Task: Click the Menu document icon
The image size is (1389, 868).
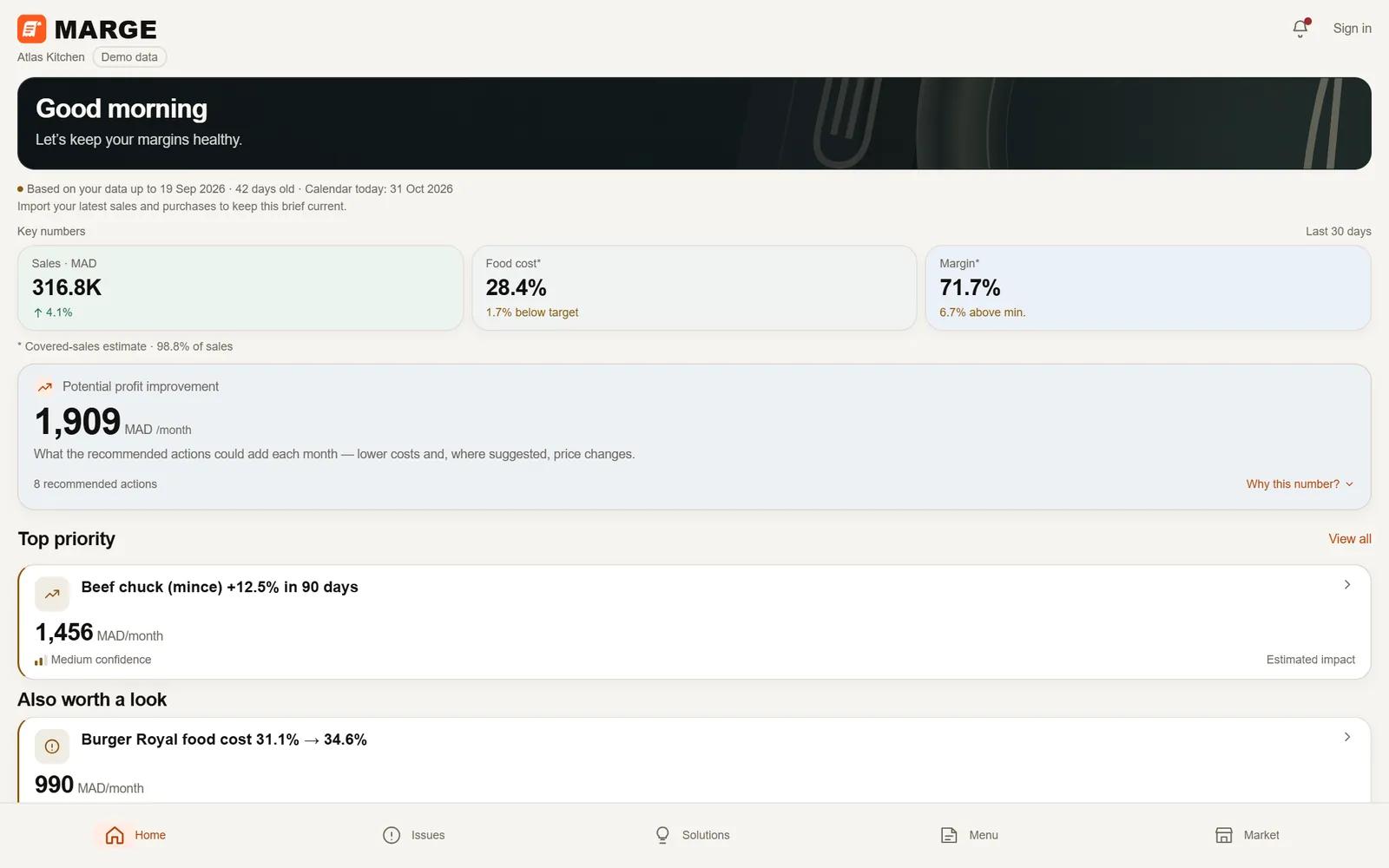Action: pos(949,835)
